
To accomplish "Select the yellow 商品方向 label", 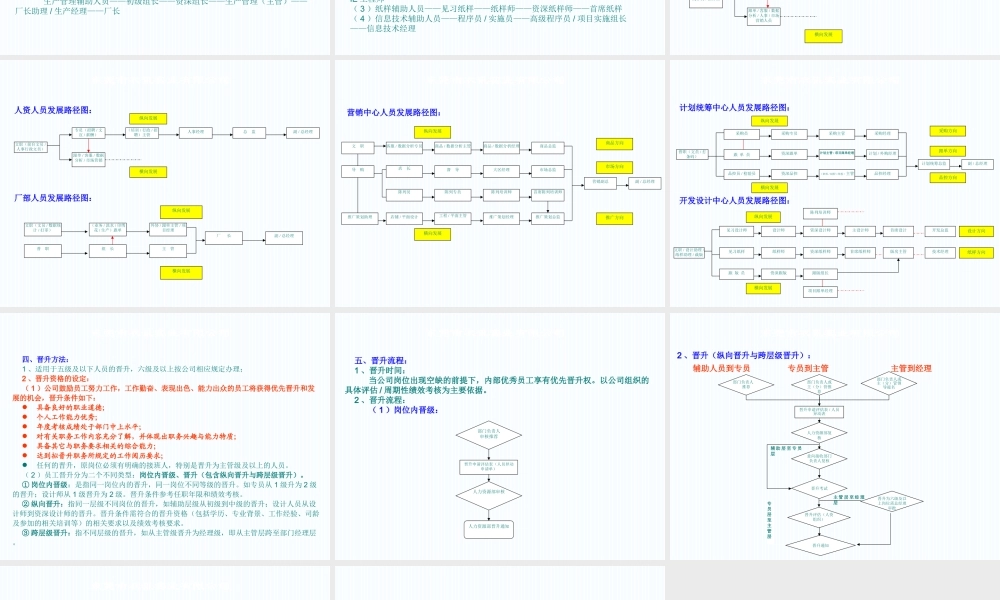I will click(614, 144).
